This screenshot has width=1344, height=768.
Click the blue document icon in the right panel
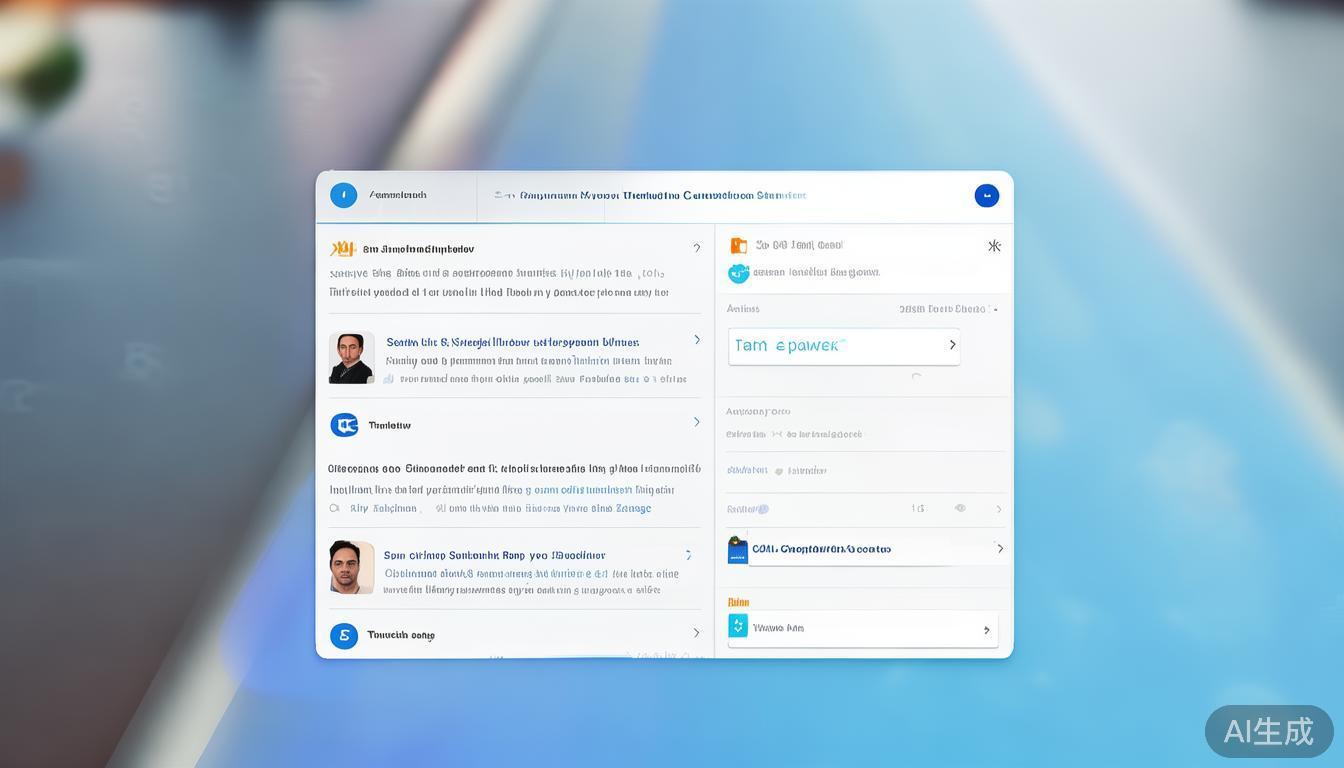(737, 549)
